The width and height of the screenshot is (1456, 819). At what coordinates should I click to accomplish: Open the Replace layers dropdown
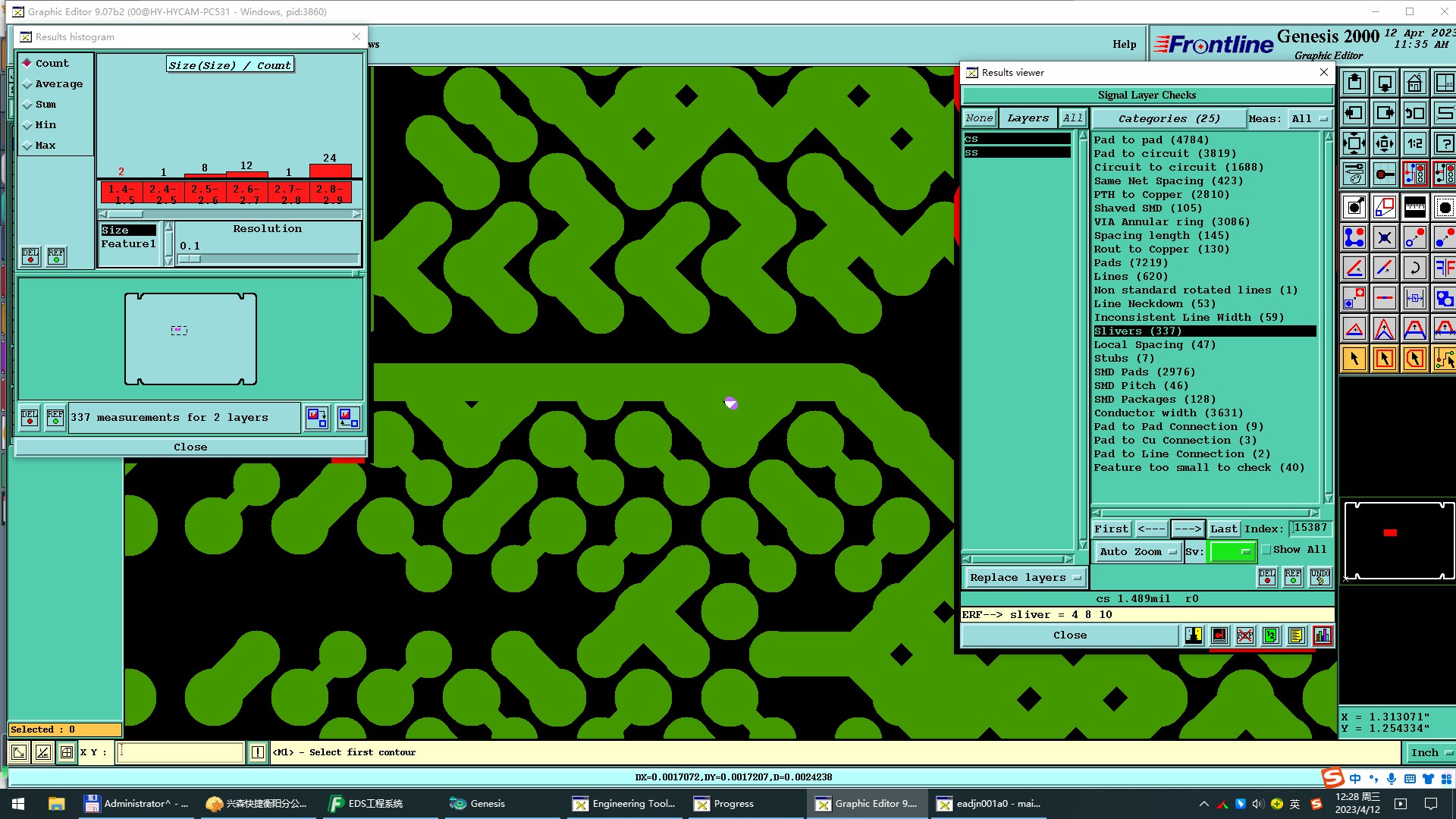1025,577
